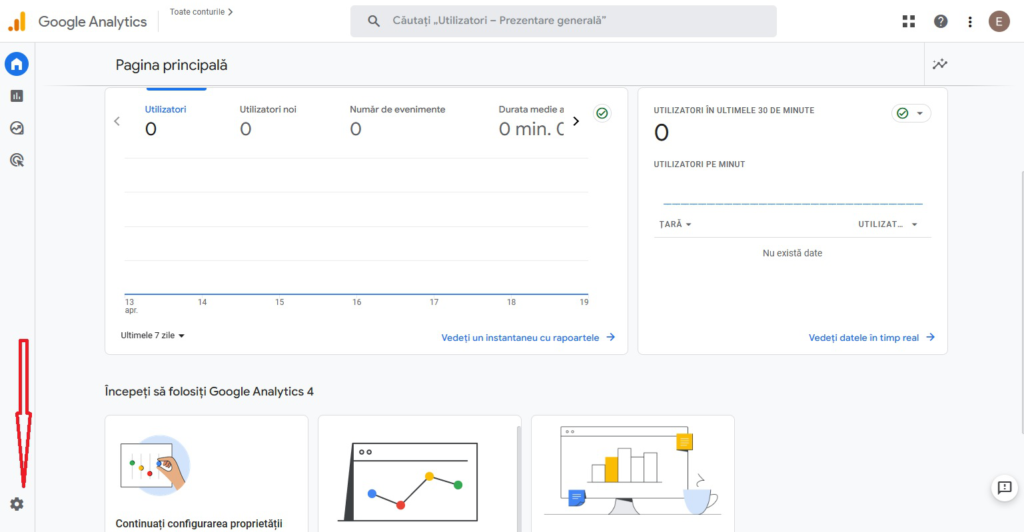The width and height of the screenshot is (1024, 532).
Task: Follow Vedeți datele în timp real link
Action: coord(871,337)
